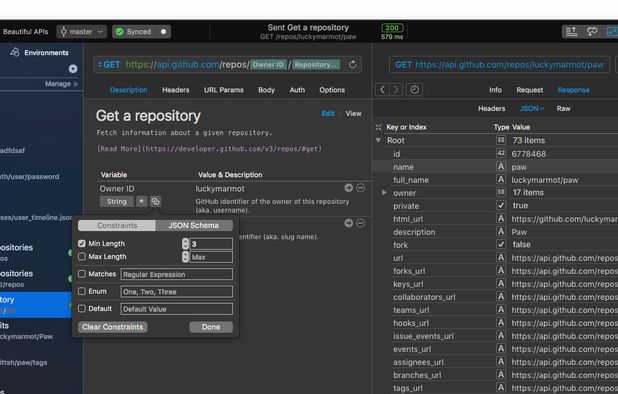Click the expand-all icon beside Key or Index
The image size is (618, 394).
click(x=378, y=127)
